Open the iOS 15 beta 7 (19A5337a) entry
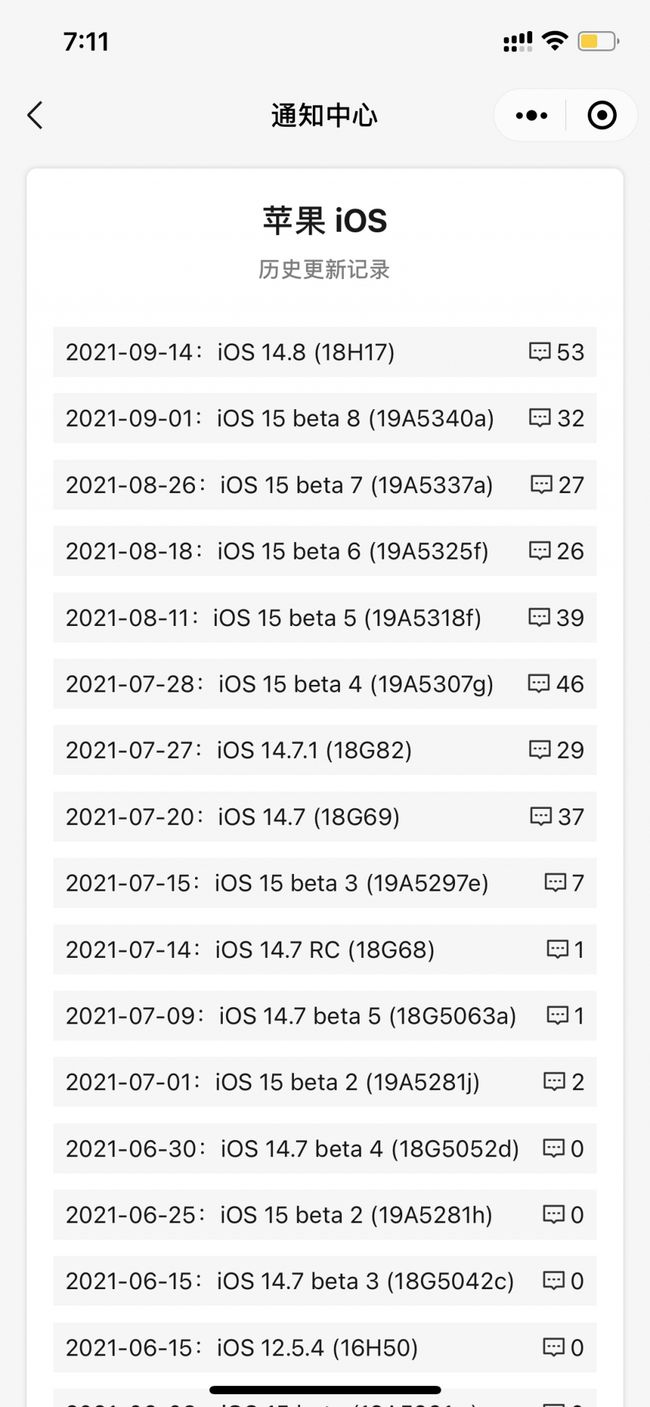Screen dimensions: 650x1407 (x=280, y=485)
